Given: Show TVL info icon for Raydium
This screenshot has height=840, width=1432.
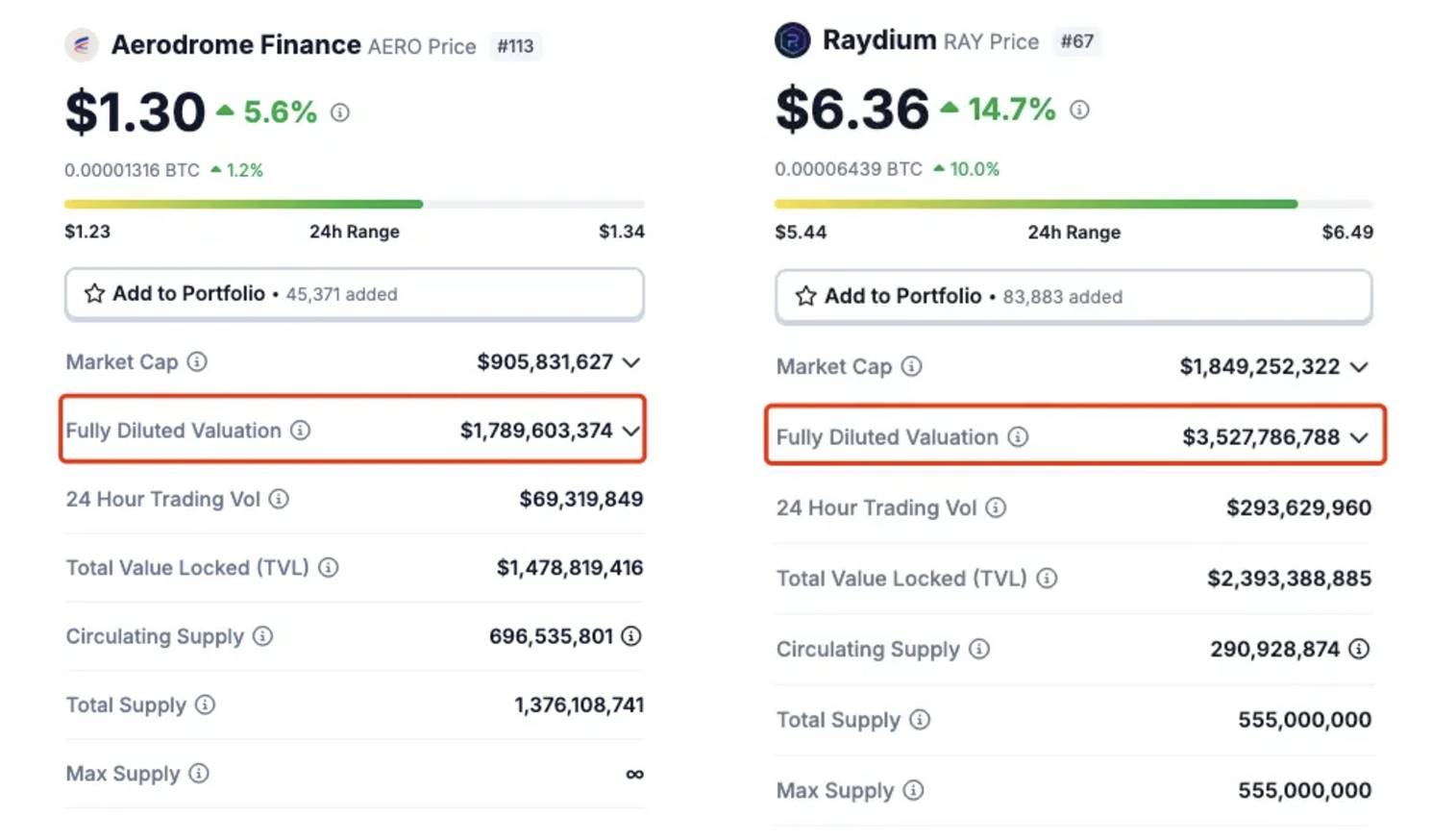Looking at the screenshot, I should 1047,578.
